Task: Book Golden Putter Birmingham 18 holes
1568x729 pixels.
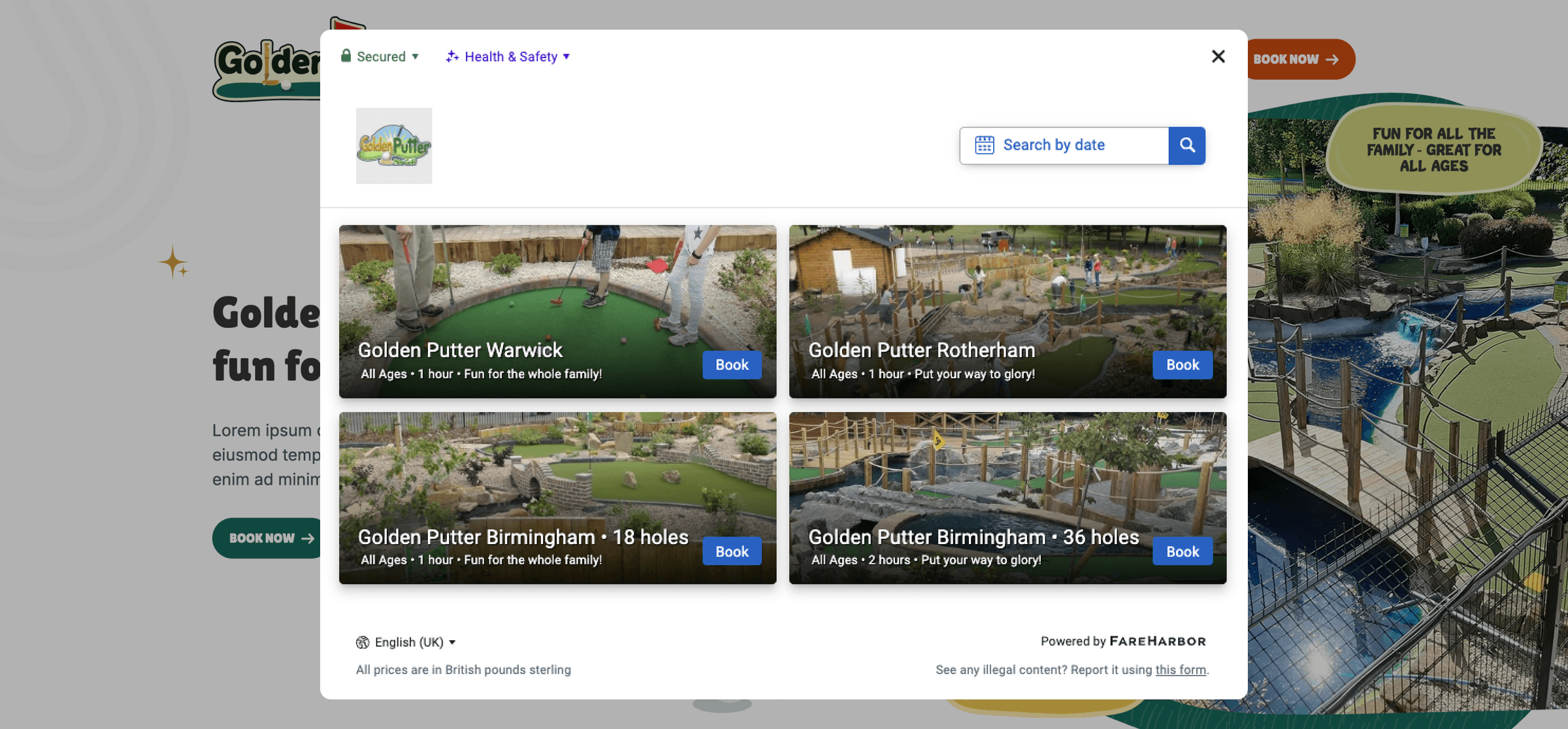Action: point(732,552)
